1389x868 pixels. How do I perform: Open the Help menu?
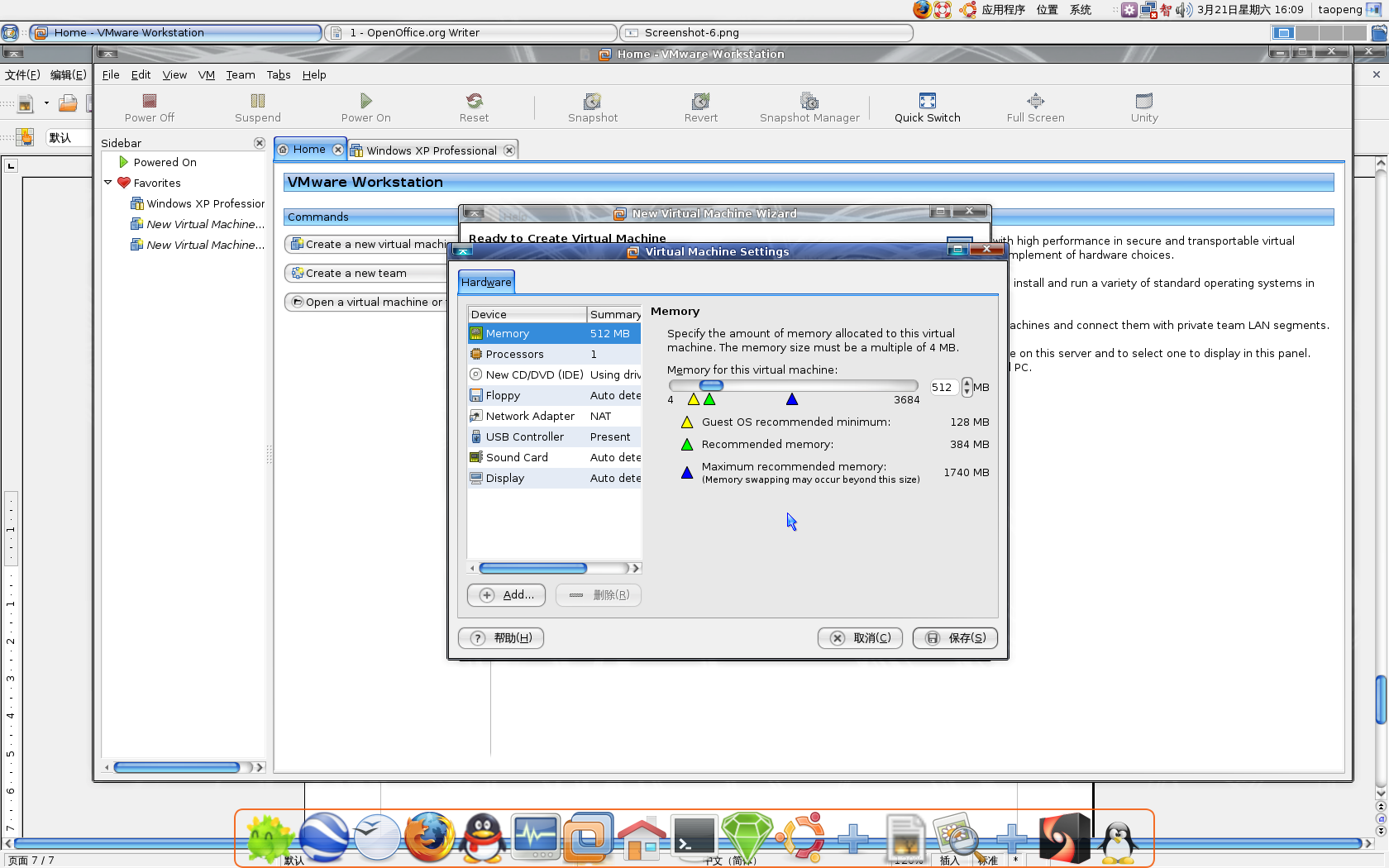[x=314, y=74]
